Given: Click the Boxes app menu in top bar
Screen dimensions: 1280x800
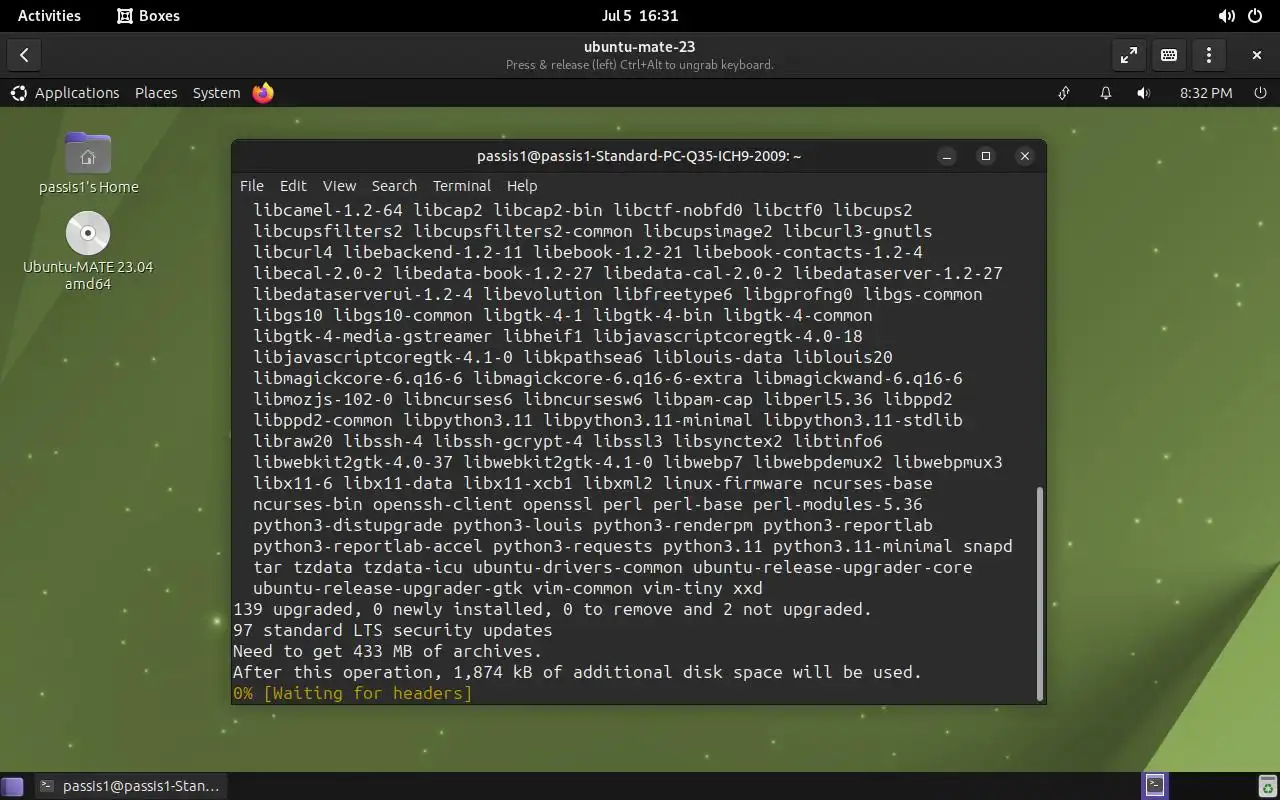Looking at the screenshot, I should (x=148, y=16).
